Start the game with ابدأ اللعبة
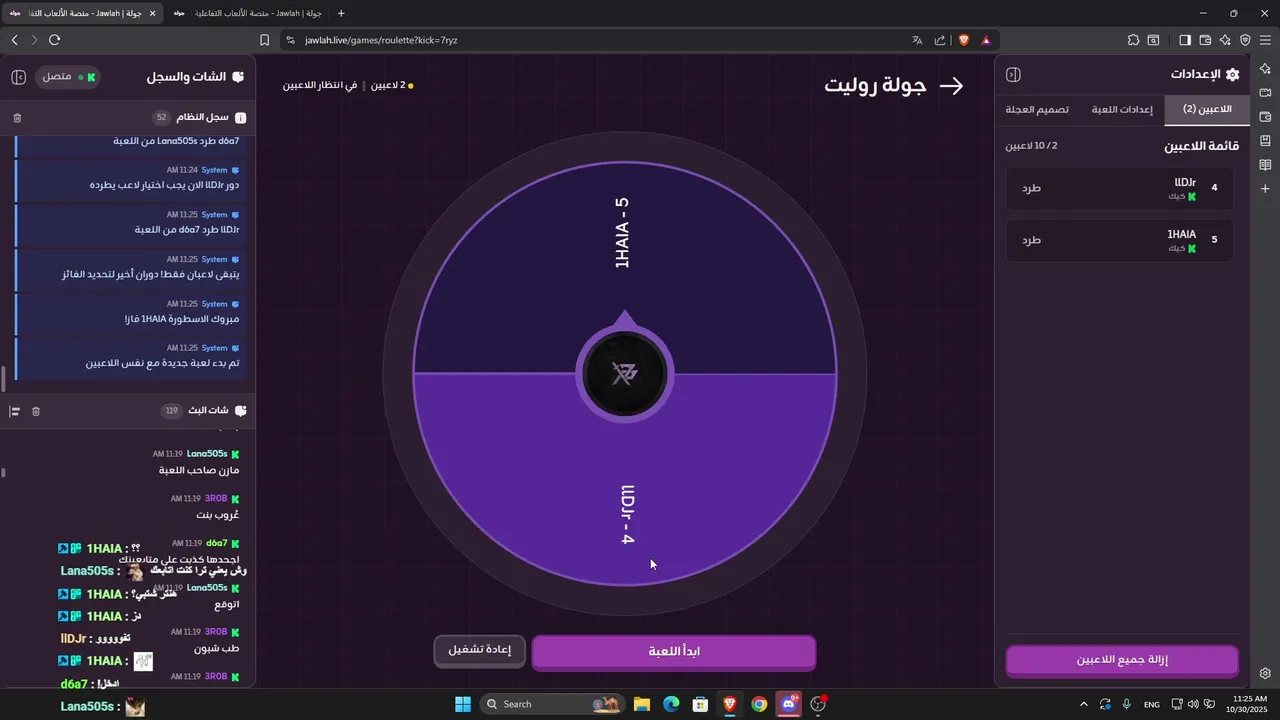The image size is (1280, 720). [x=674, y=651]
